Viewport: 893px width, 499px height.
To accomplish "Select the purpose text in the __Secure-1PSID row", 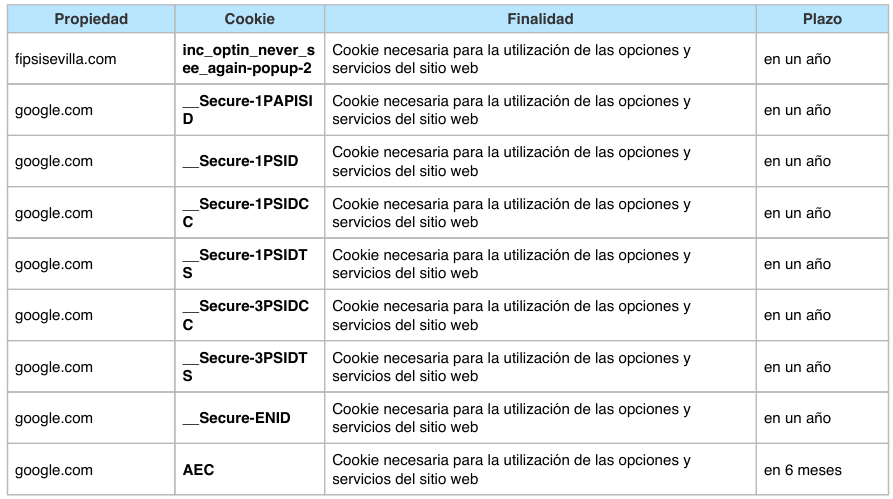I will [x=511, y=161].
